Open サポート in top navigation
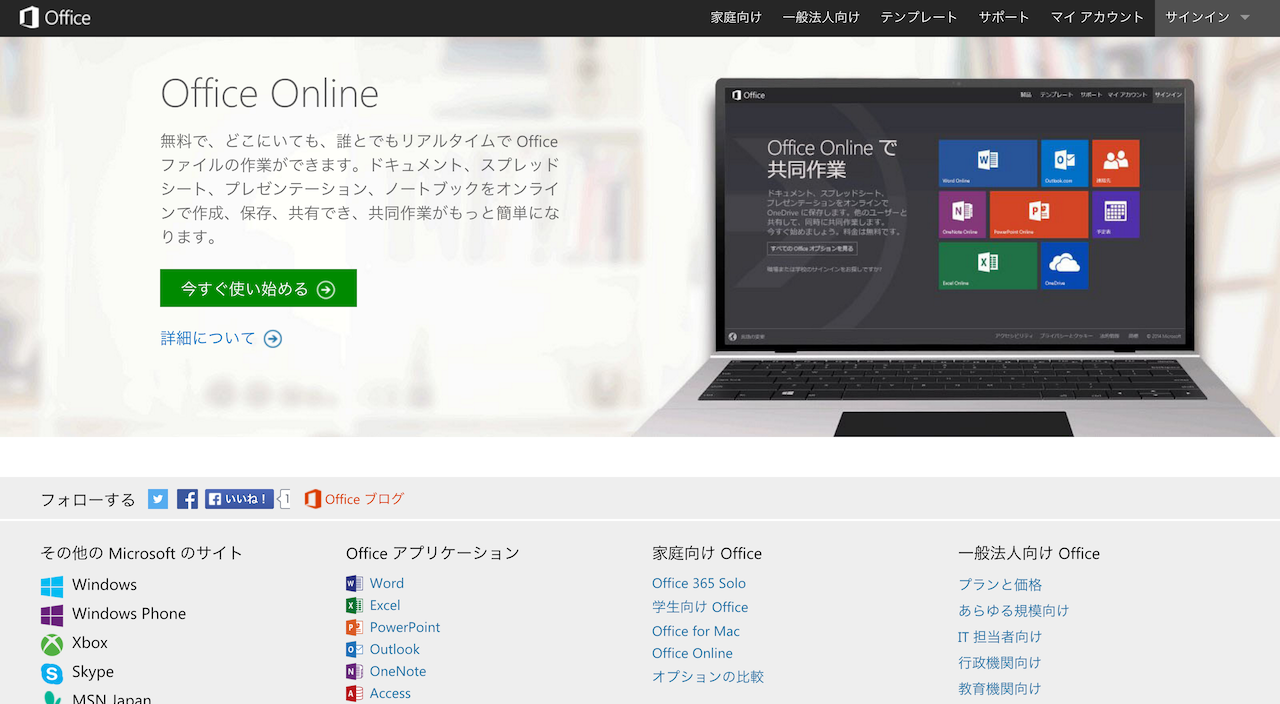This screenshot has width=1280, height=704. [1004, 17]
